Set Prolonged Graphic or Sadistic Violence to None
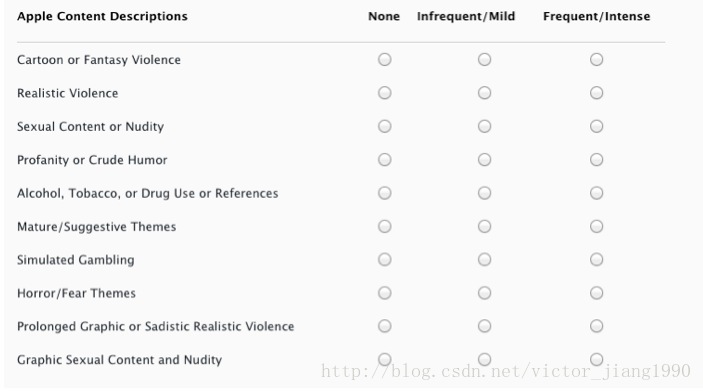The width and height of the screenshot is (703, 391). click(x=385, y=326)
